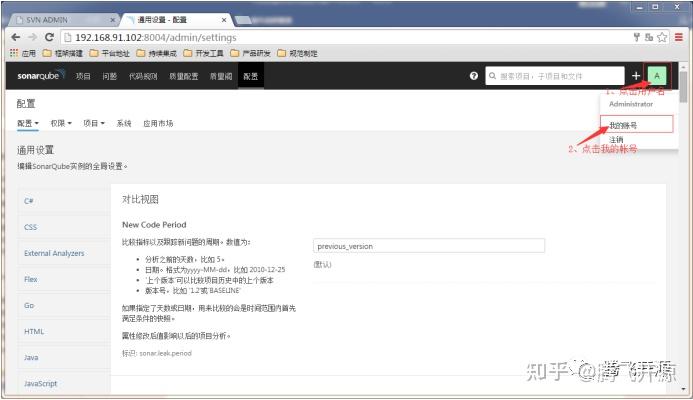Screen dimensions: 693x400
Task: Click the New Code Period heading
Action: point(154,225)
